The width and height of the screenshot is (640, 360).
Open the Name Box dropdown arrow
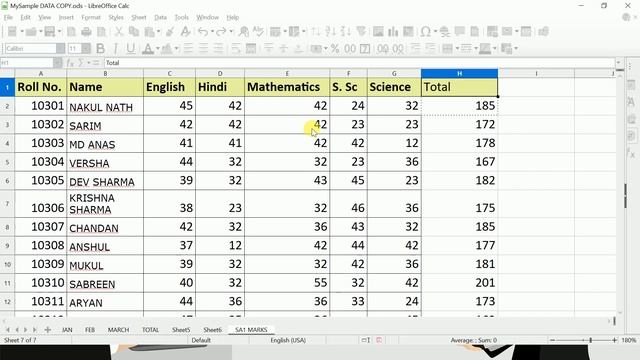pos(58,63)
